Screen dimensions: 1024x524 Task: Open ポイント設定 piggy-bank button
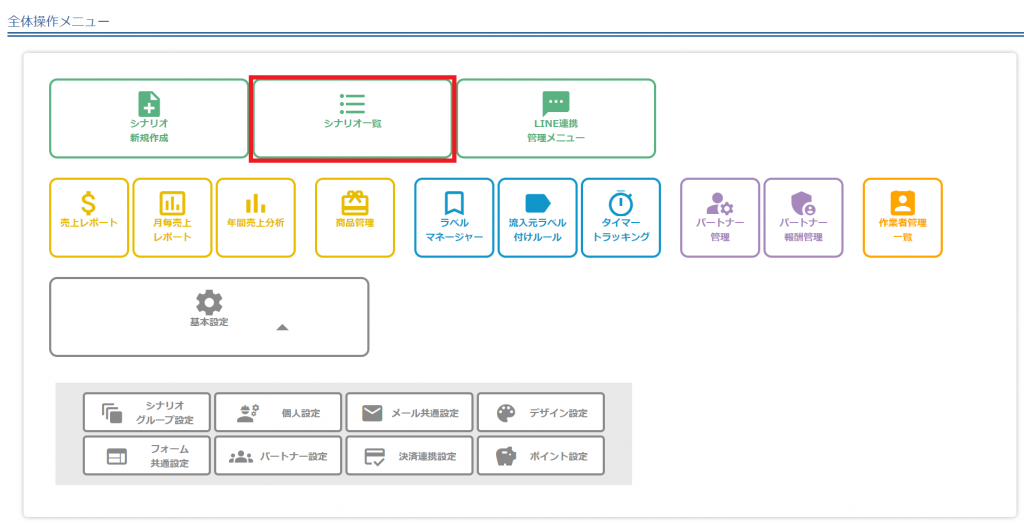click(541, 455)
